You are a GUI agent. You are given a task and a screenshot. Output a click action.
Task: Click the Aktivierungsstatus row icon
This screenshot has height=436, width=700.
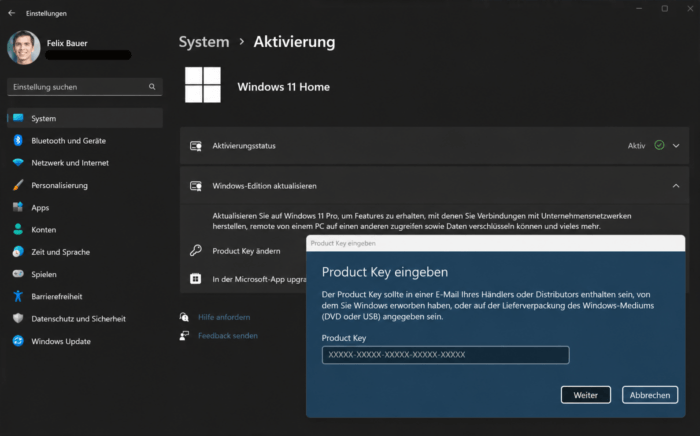[x=196, y=146]
